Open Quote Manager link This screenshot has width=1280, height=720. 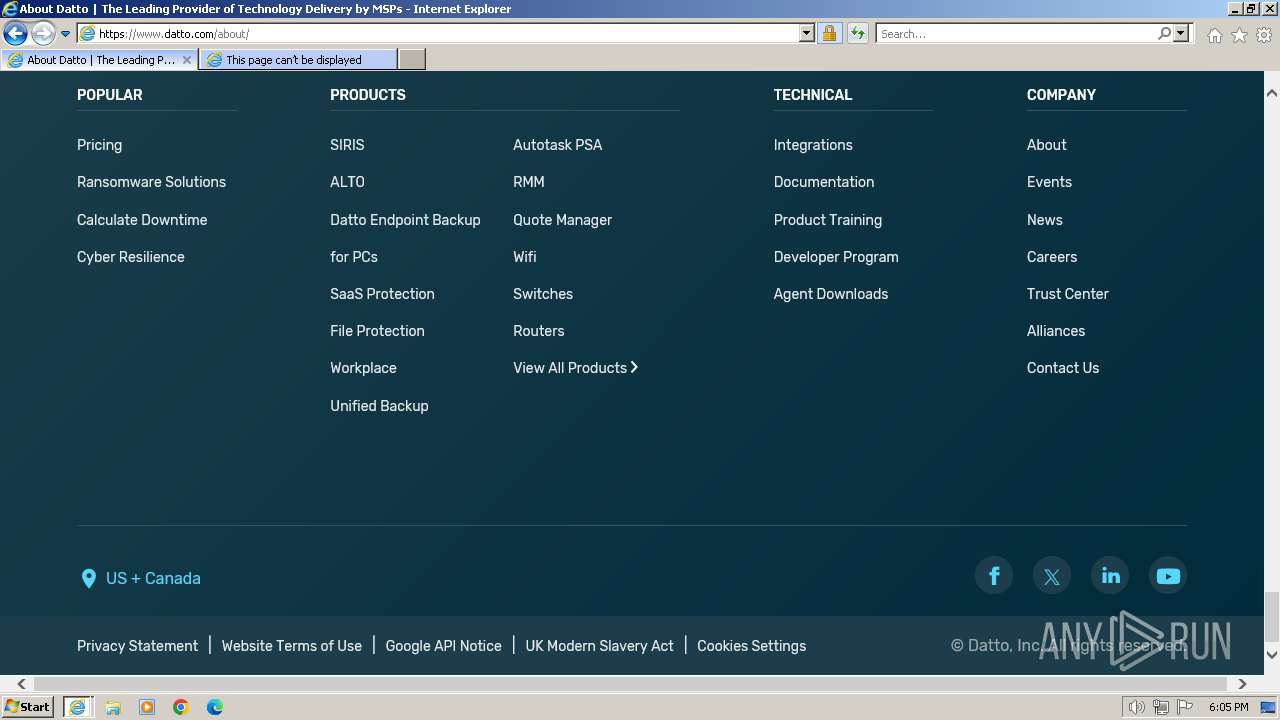562,220
